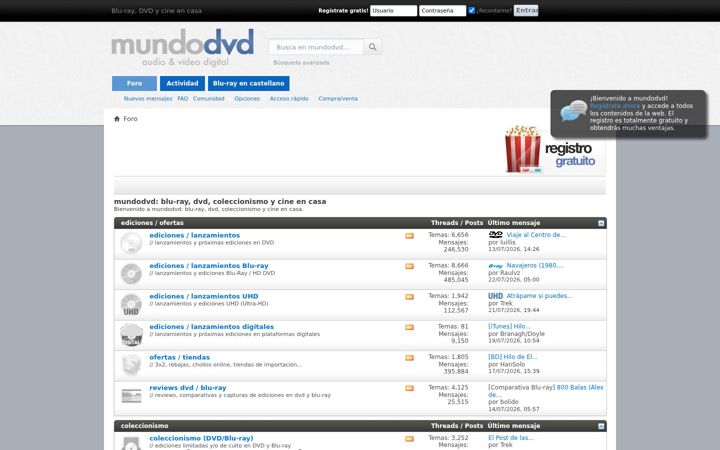Open ediciones / lanzamientos Blu-ray forum link

tap(209, 265)
